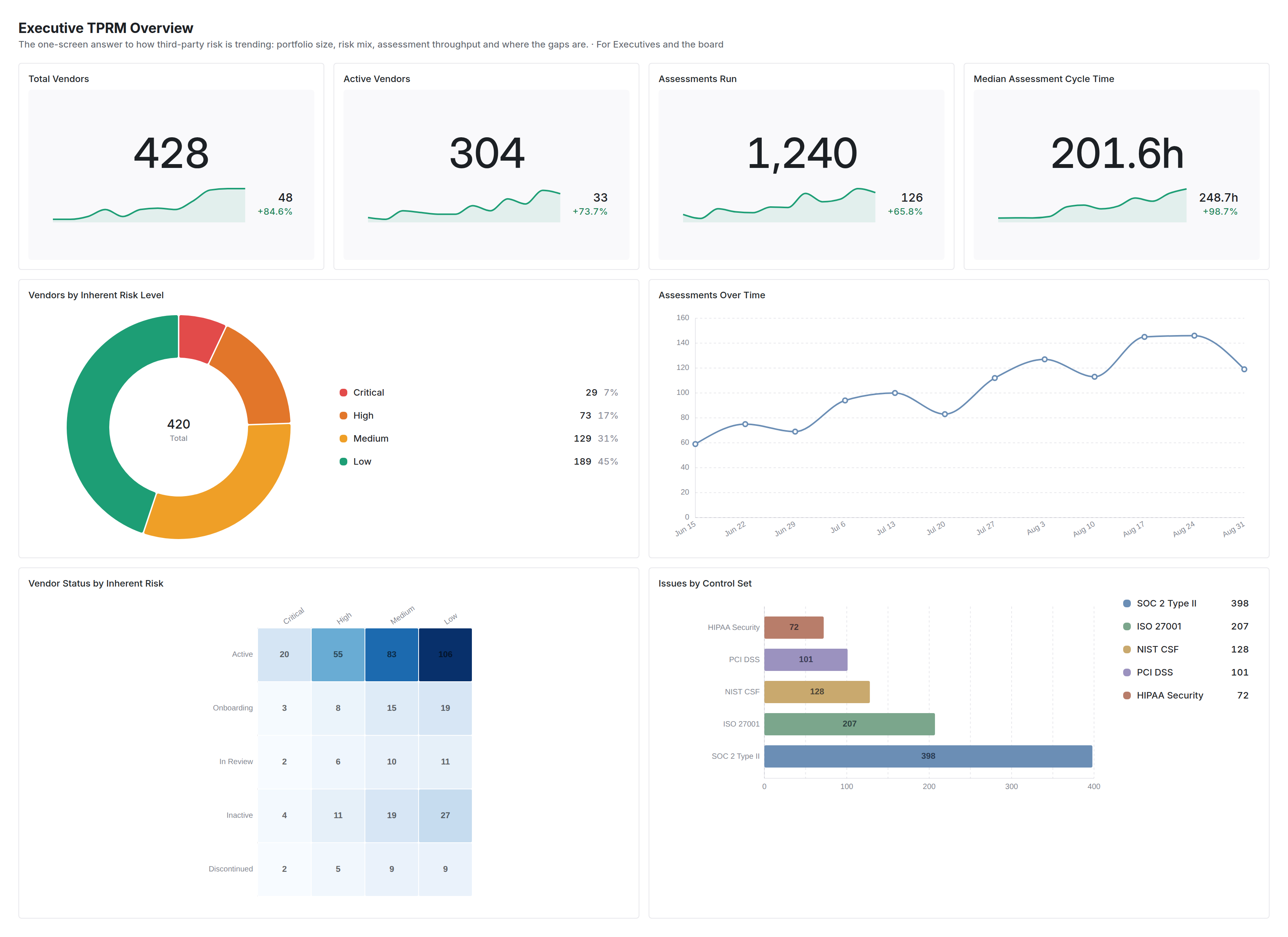Click the Aug 17 point on assessments line
This screenshot has height=937, width=1288.
pyautogui.click(x=1144, y=337)
